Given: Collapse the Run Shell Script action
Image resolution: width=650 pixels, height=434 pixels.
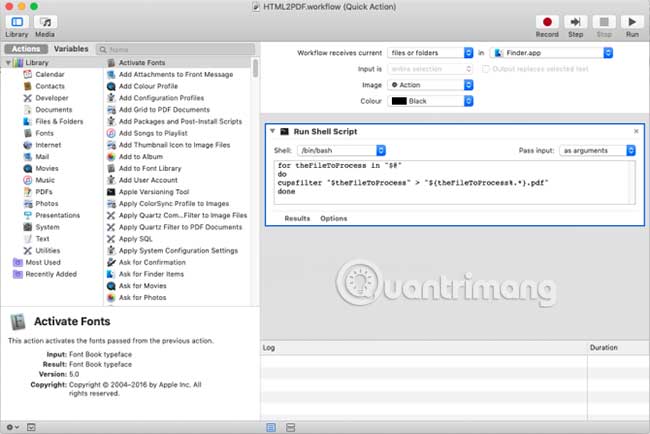Looking at the screenshot, I should [272, 131].
